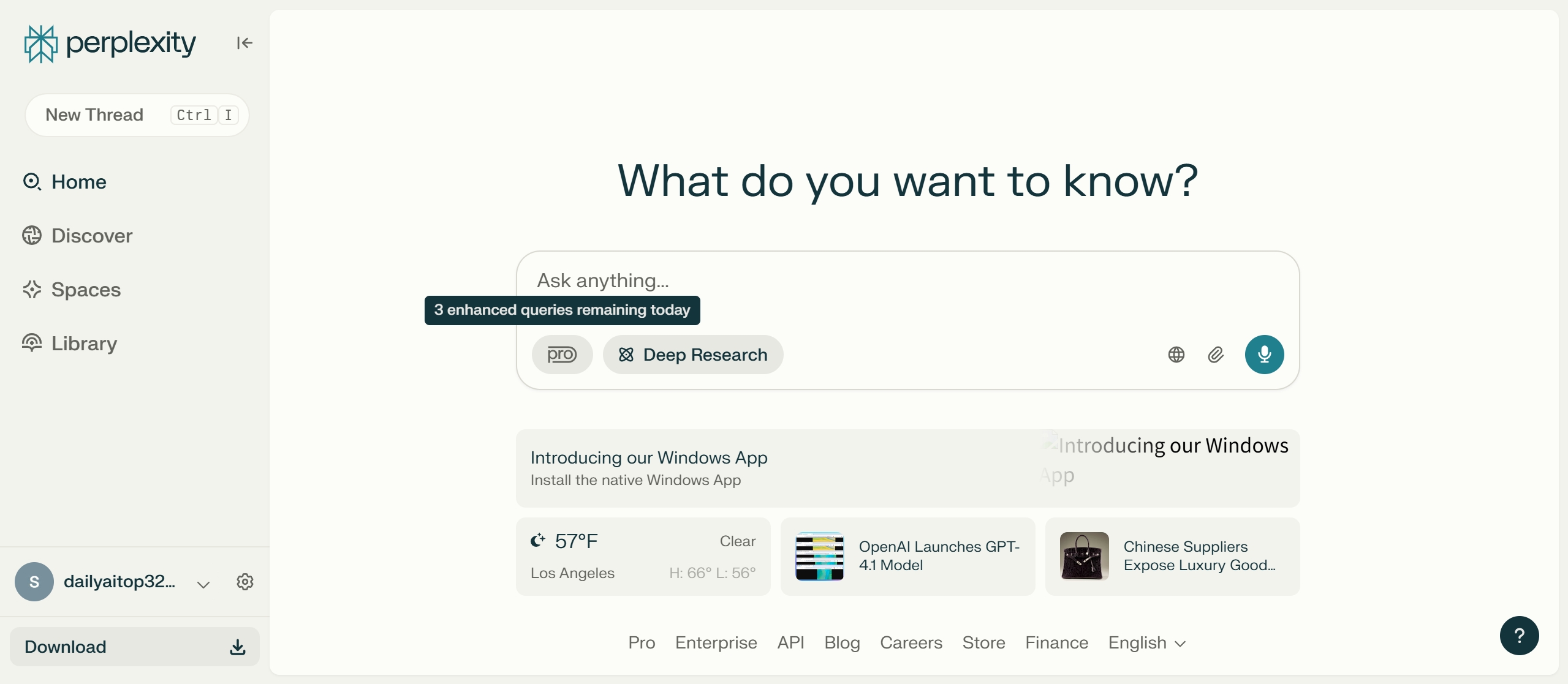This screenshot has width=1568, height=684.
Task: Go to the Discover page
Action: [x=92, y=236]
